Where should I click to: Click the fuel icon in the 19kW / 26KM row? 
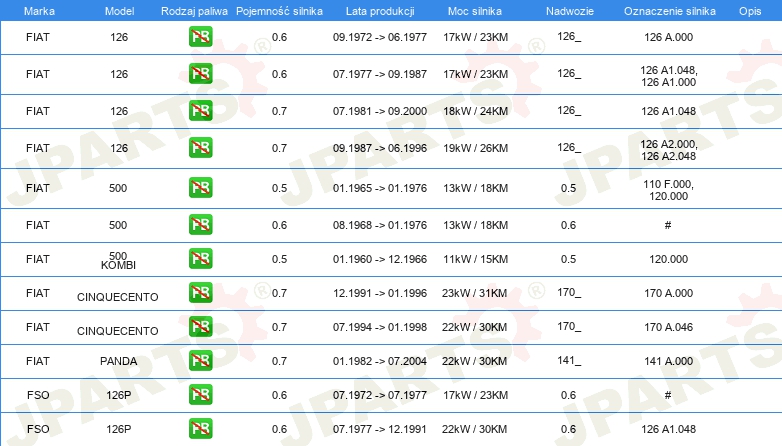point(200,147)
